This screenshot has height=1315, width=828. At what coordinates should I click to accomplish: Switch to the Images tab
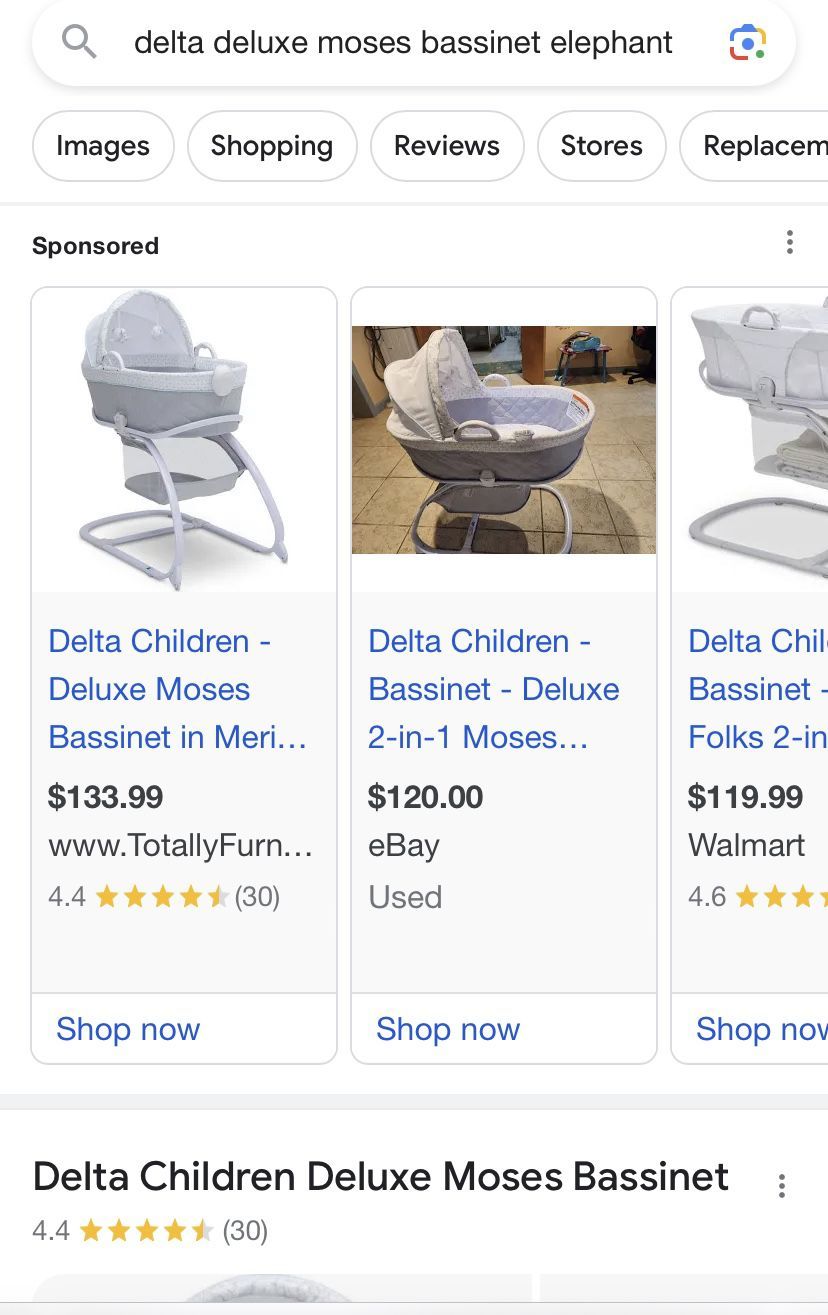click(x=102, y=145)
